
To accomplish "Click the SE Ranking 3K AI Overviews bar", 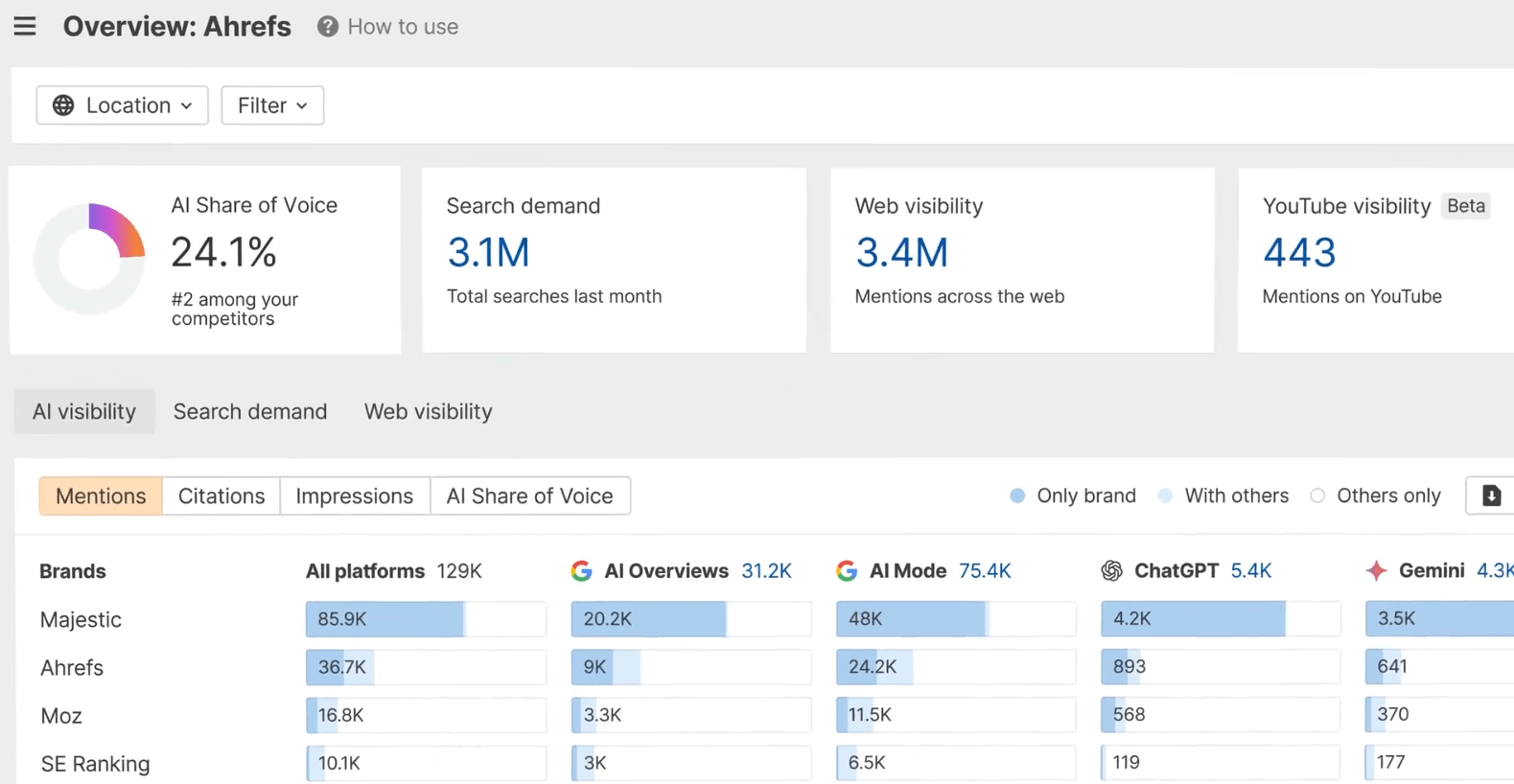I will click(691, 763).
